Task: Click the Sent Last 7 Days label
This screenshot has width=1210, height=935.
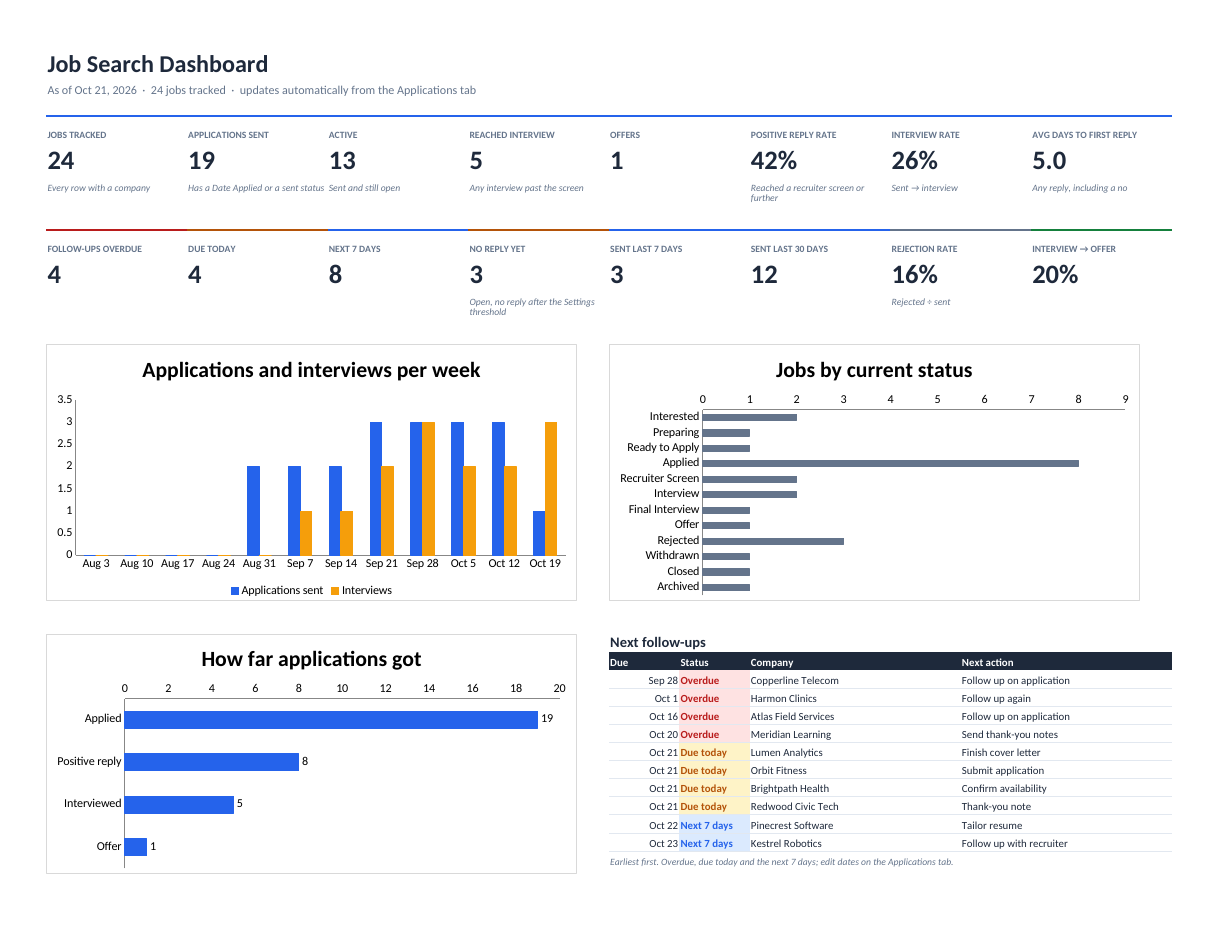Action: [646, 249]
